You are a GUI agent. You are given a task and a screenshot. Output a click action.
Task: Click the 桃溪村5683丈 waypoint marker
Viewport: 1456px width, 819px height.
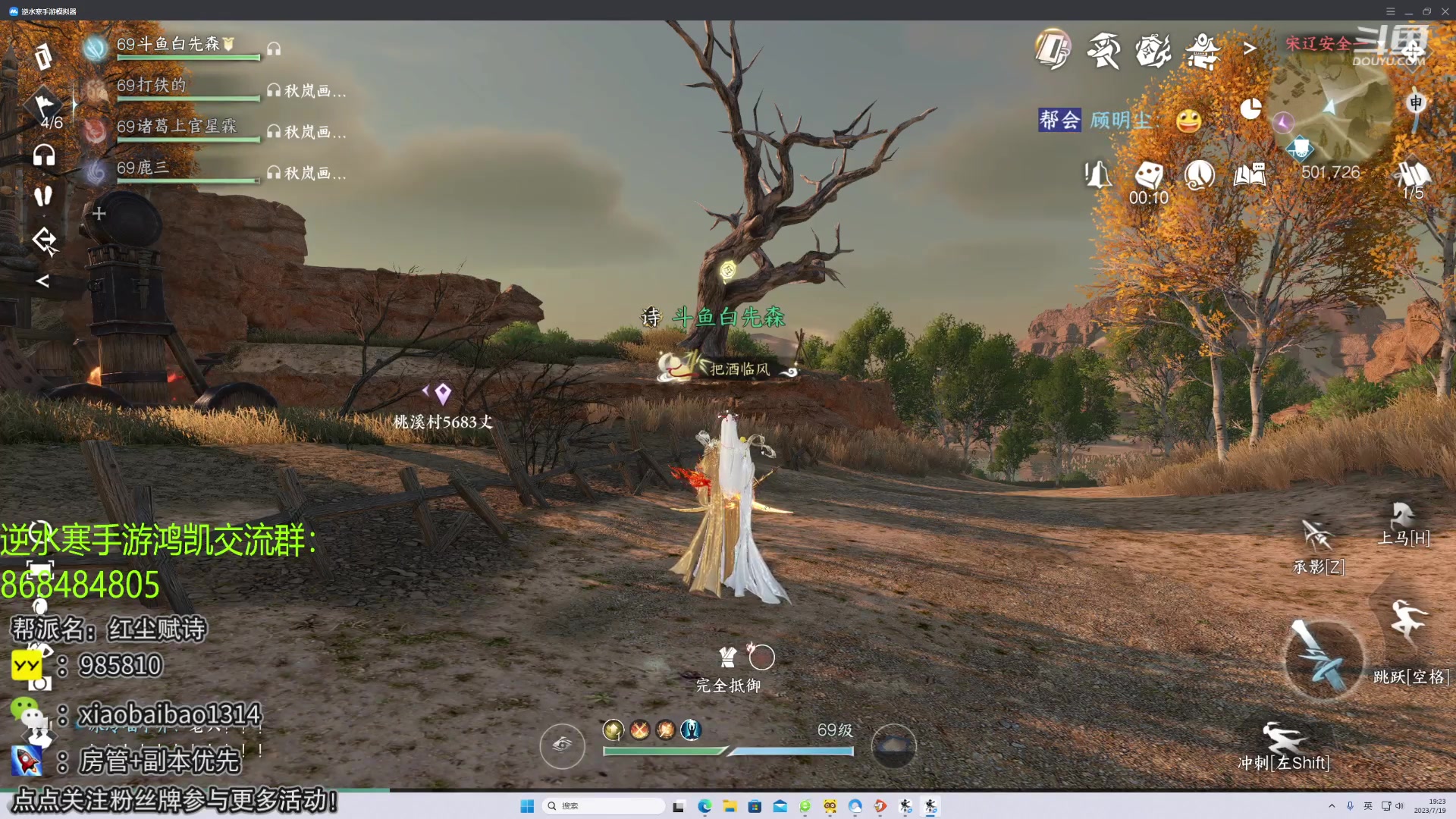(x=443, y=408)
